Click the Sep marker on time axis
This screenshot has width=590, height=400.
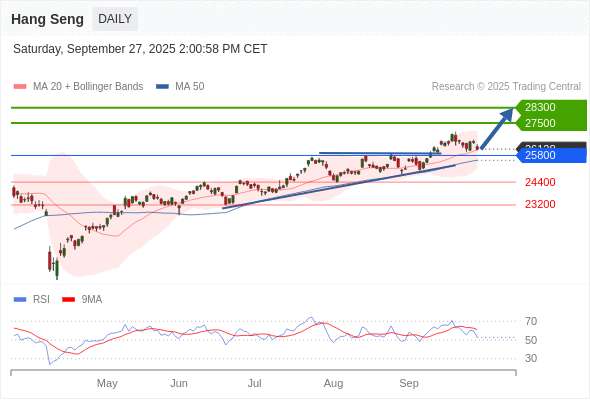[409, 383]
